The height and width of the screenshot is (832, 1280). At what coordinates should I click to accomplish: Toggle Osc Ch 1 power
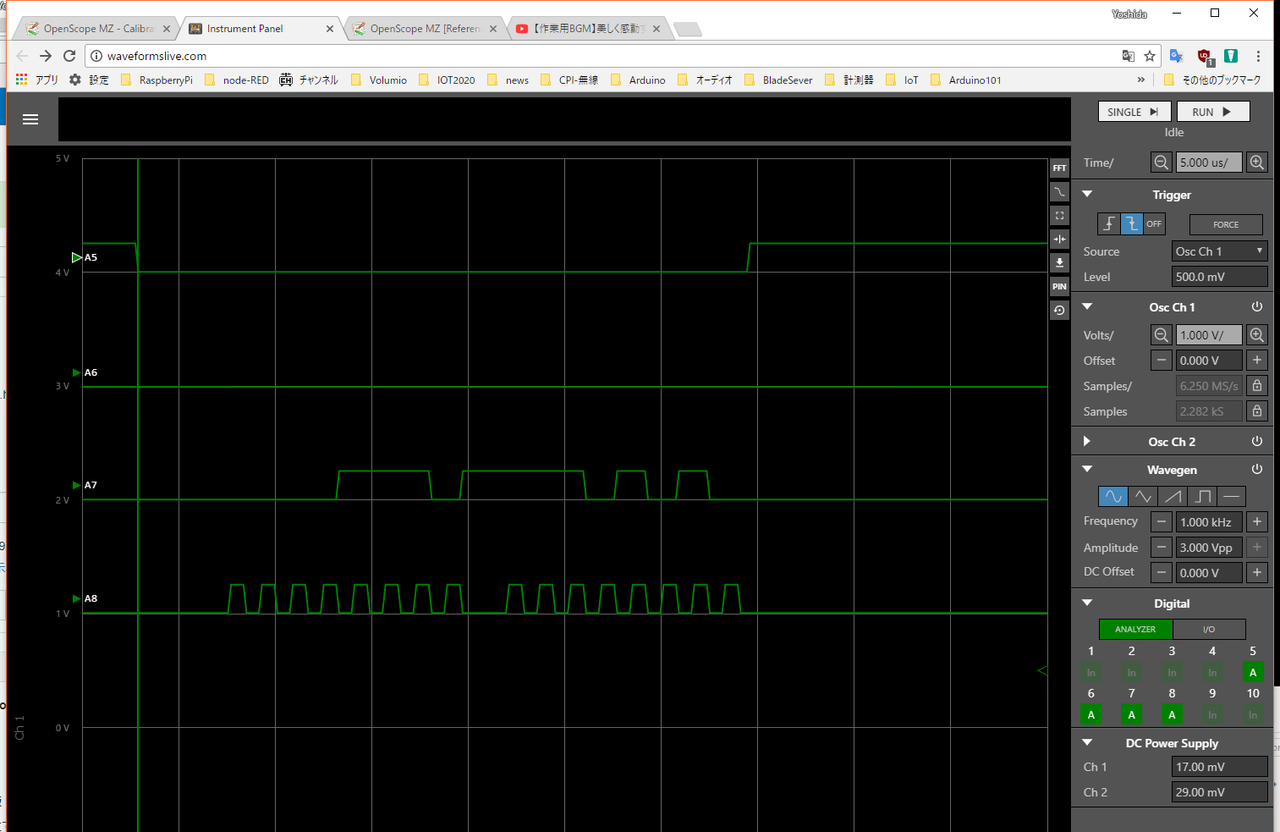(x=1257, y=307)
